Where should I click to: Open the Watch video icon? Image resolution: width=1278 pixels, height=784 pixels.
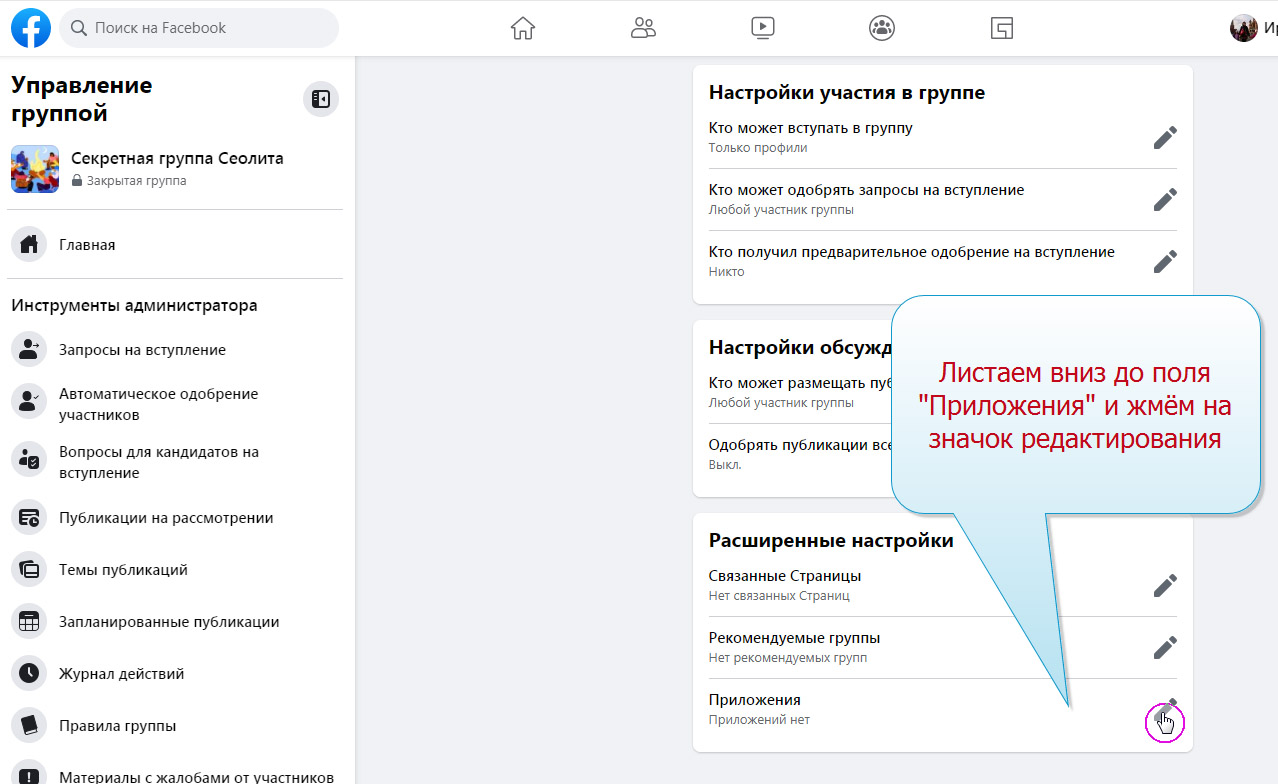[762, 28]
